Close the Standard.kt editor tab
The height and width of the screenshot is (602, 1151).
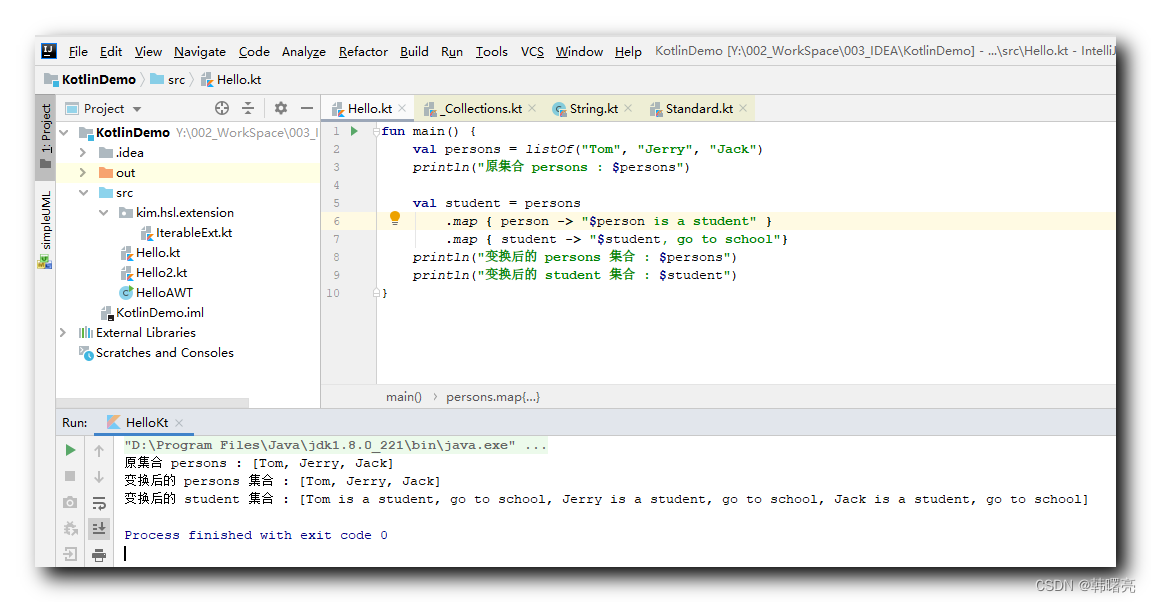click(x=744, y=109)
